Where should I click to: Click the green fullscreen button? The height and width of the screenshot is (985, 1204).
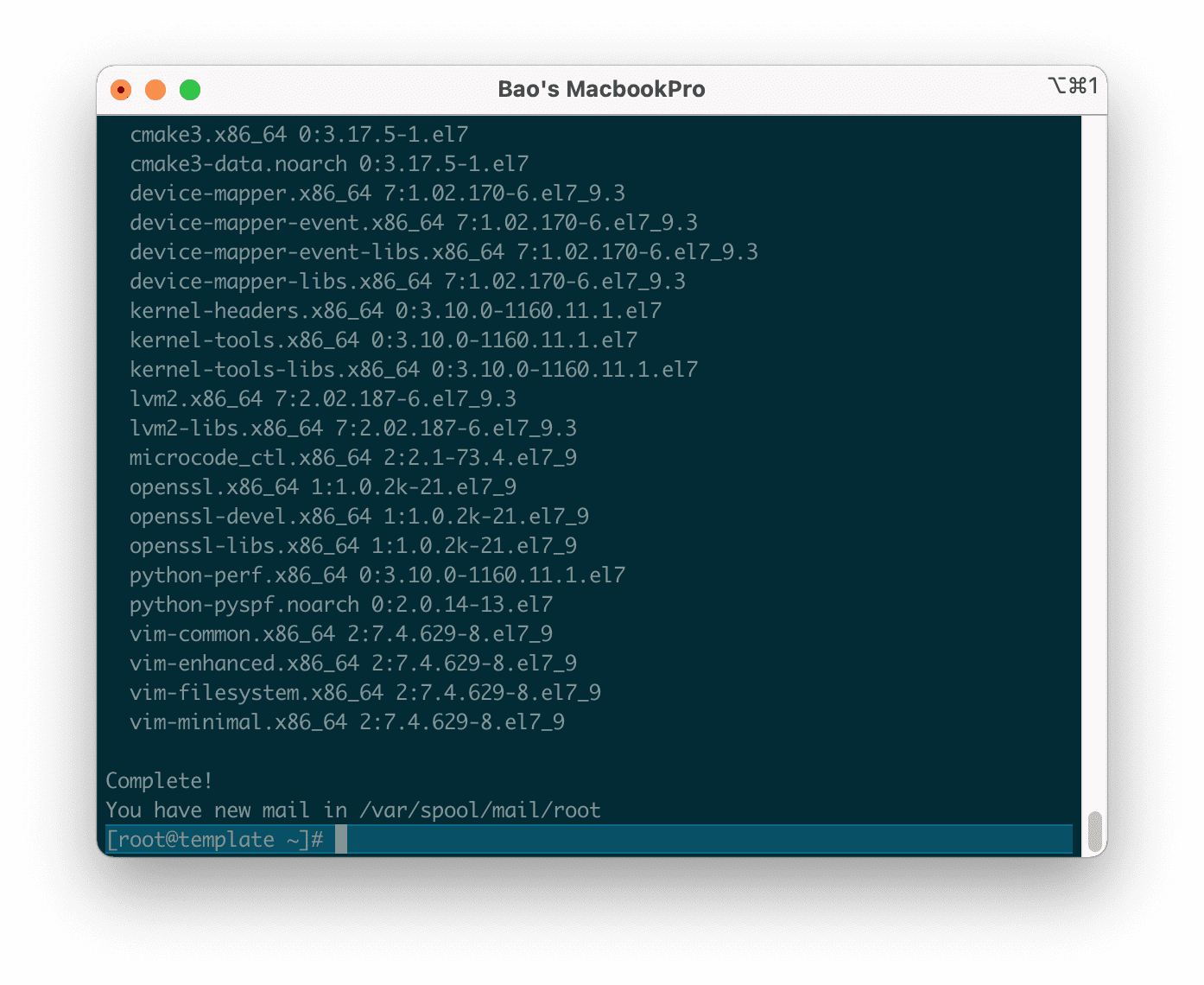pos(190,89)
